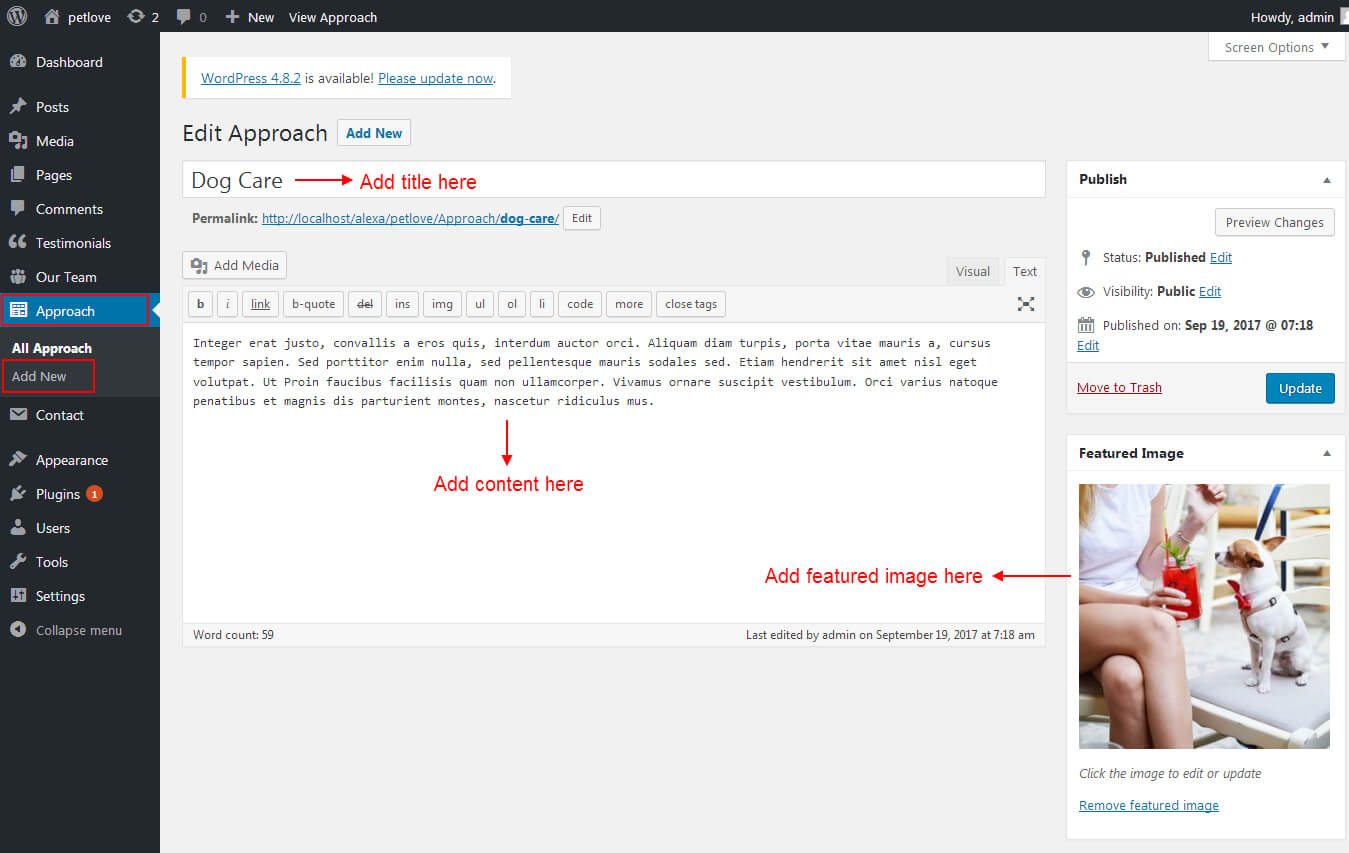The height and width of the screenshot is (853, 1349).
Task: Switch to the Text editor tab
Action: 1025,271
